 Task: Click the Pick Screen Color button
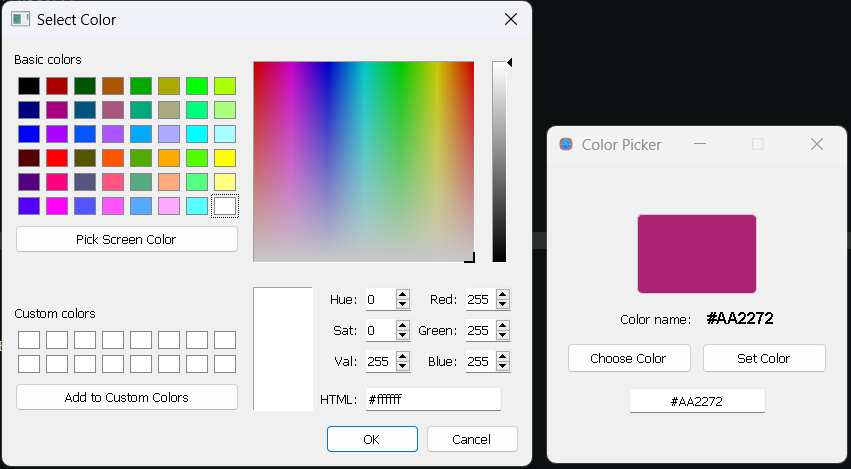tap(126, 239)
